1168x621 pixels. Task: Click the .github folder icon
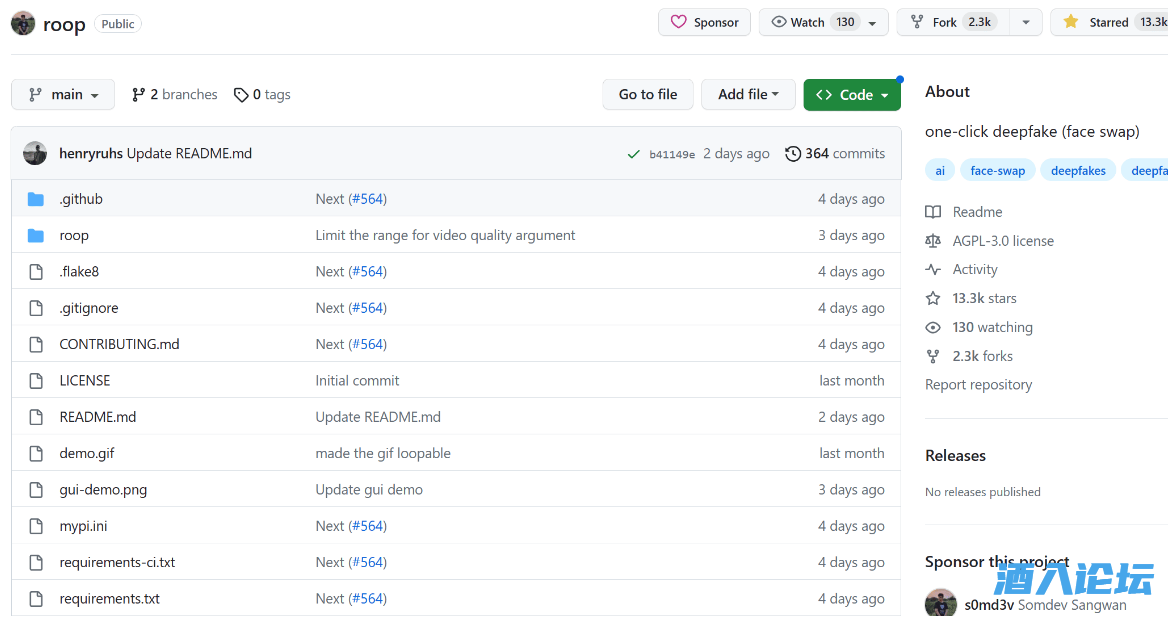pyautogui.click(x=36, y=199)
